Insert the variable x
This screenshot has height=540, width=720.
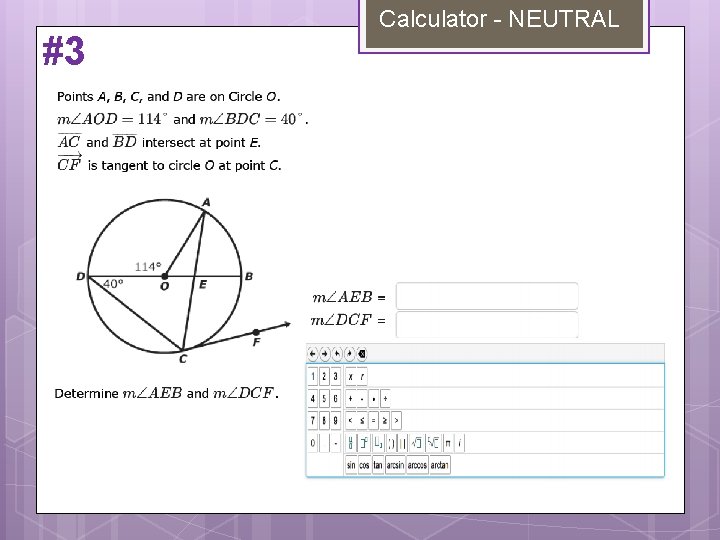point(350,377)
